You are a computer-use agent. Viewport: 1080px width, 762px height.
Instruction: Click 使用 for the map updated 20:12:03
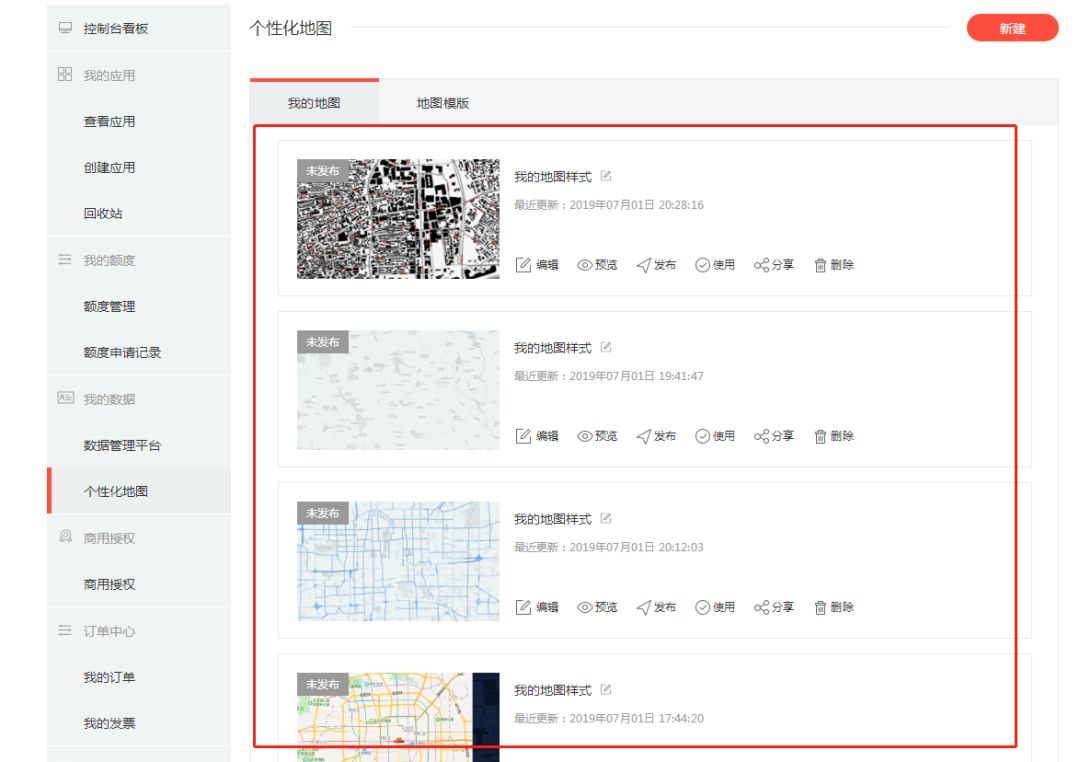715,607
